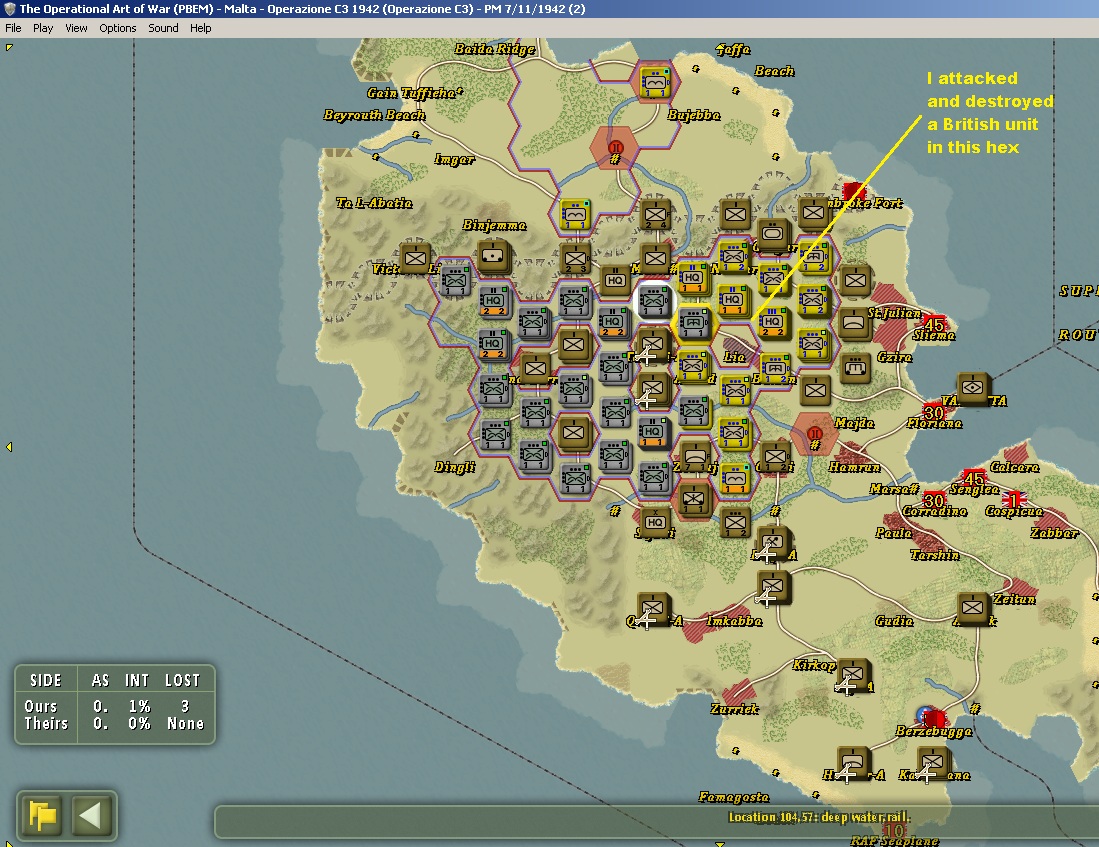The height and width of the screenshot is (847, 1099).
Task: Click the yellow scroll arrow on left map edge
Action: [x=9, y=447]
